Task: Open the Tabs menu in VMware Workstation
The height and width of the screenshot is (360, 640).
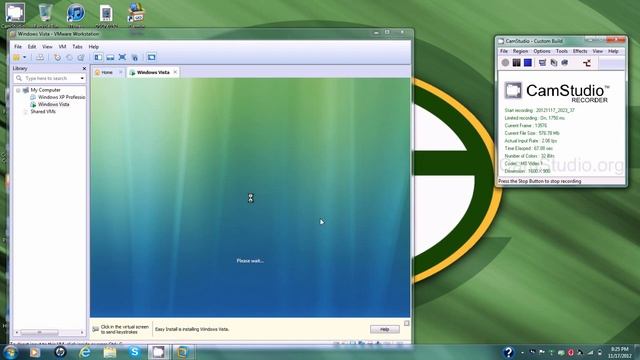Action: [x=77, y=47]
